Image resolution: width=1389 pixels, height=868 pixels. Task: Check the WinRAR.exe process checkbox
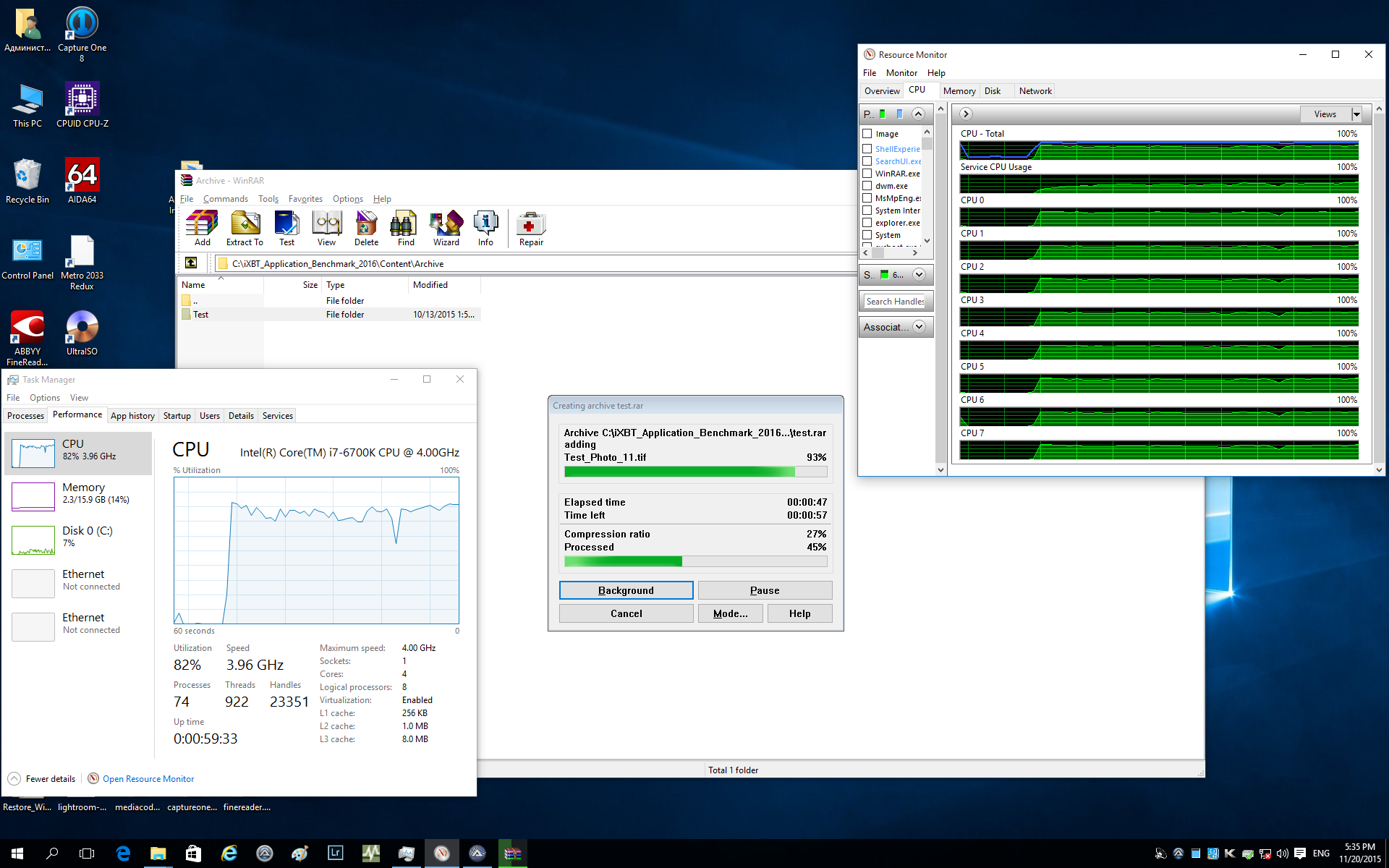[x=867, y=174]
